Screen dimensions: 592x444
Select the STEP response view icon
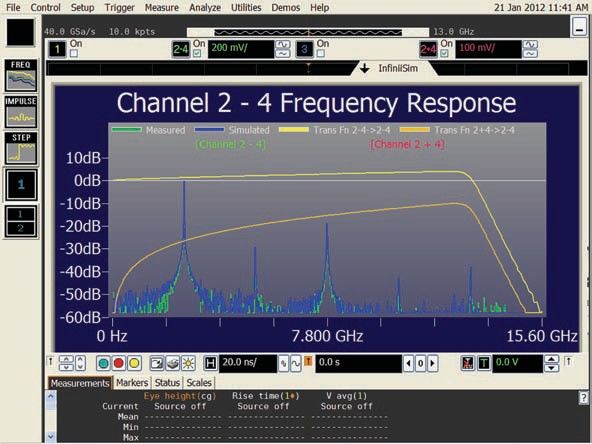tap(21, 148)
